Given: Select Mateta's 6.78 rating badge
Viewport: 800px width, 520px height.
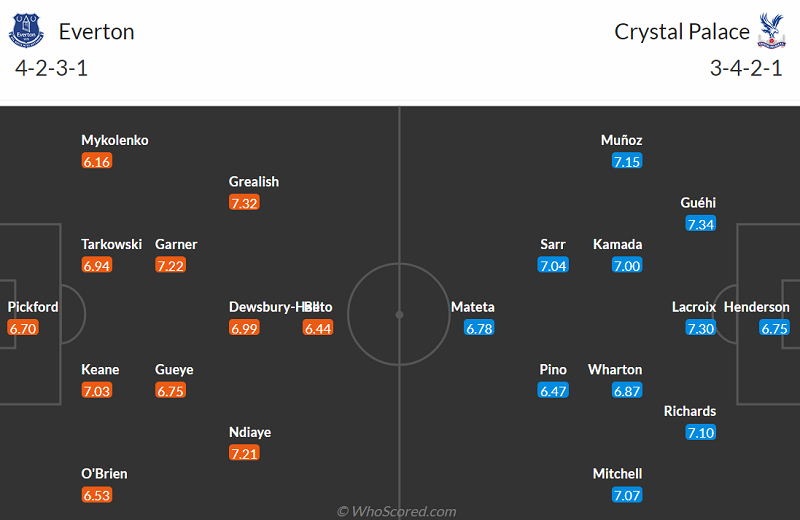Looking at the screenshot, I should coord(479,328).
